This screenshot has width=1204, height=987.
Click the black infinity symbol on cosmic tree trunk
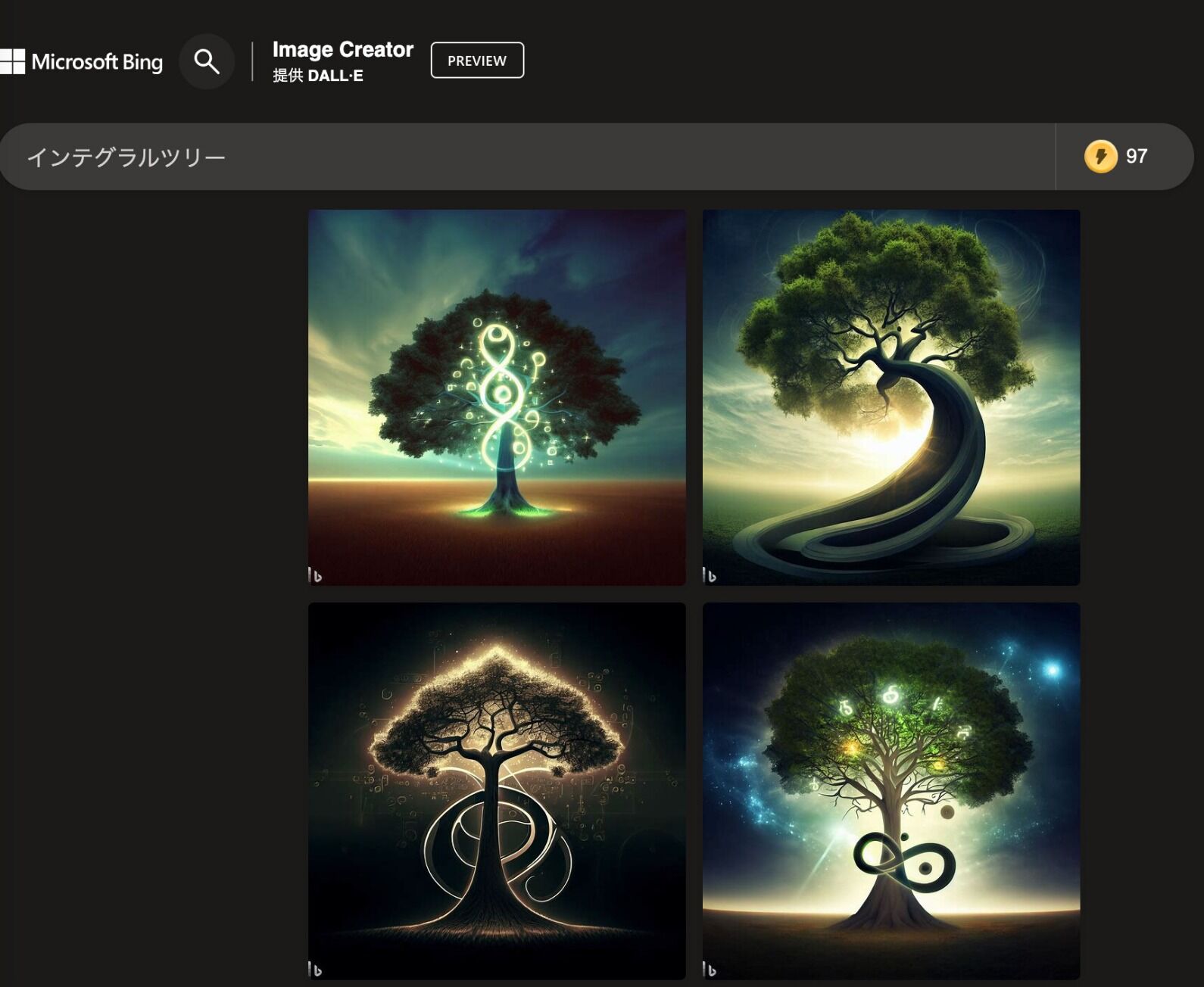[x=904, y=861]
